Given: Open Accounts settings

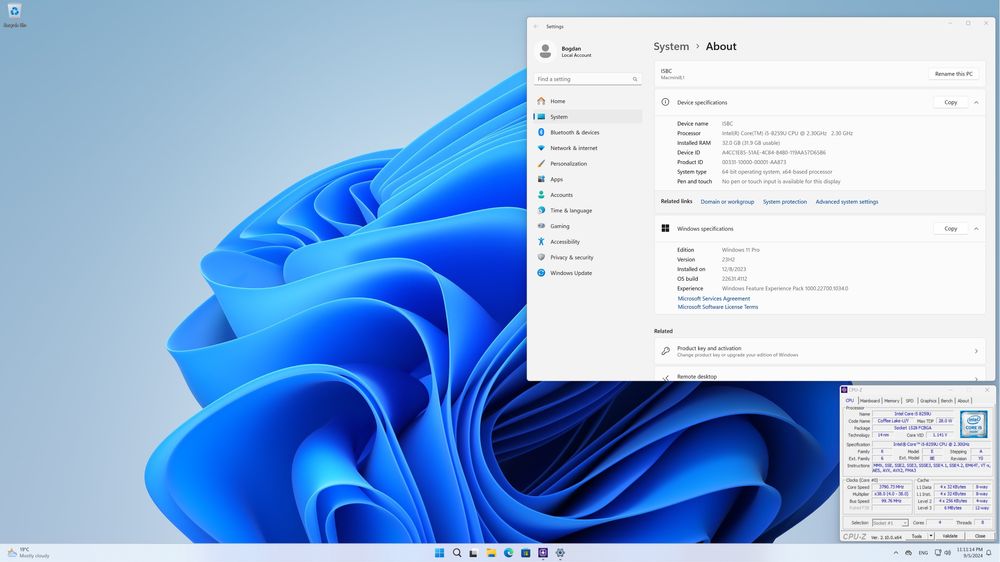Looking at the screenshot, I should [x=587, y=195].
